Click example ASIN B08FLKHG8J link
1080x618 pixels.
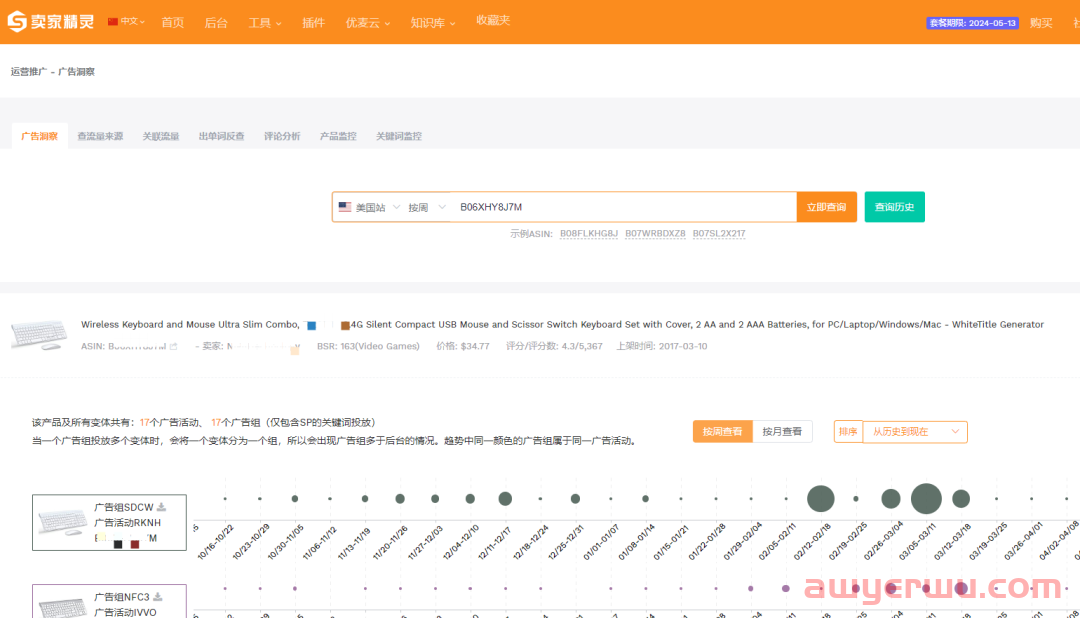click(589, 233)
